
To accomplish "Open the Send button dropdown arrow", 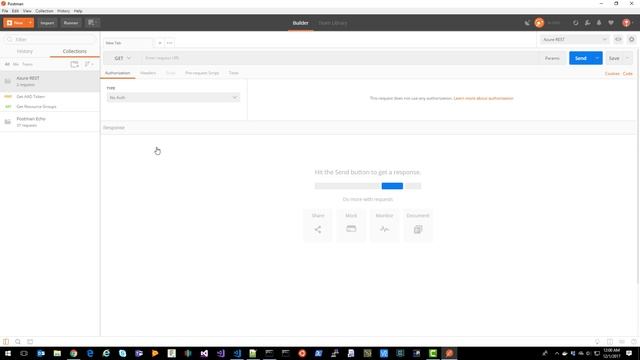I will coord(597,58).
